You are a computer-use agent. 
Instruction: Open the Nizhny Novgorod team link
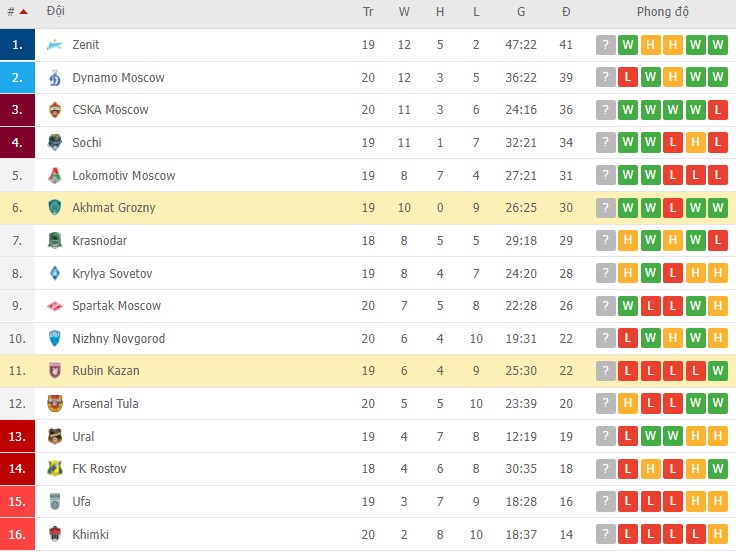(120, 339)
